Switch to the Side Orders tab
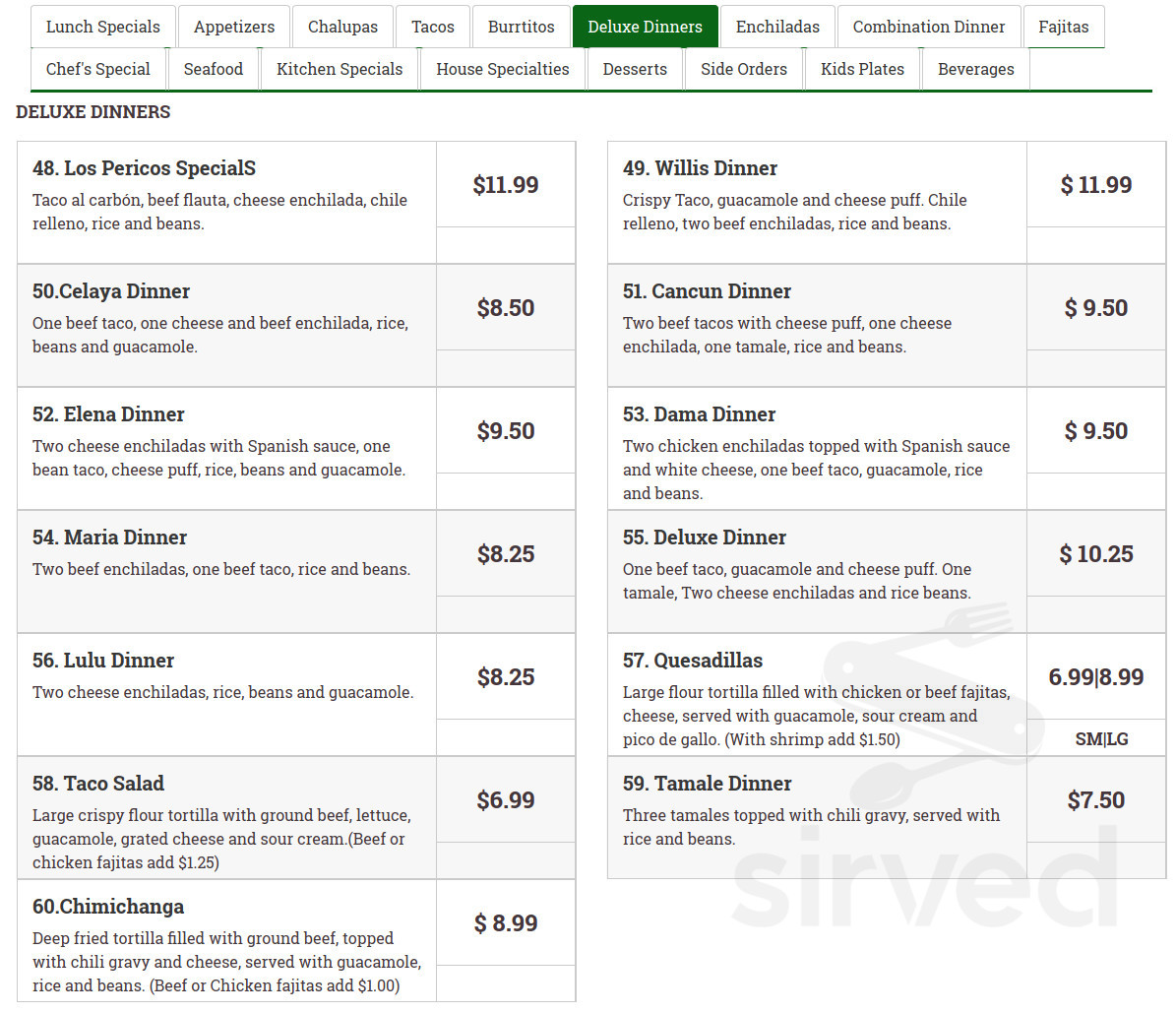This screenshot has width=1176, height=1013. pyautogui.click(x=743, y=69)
